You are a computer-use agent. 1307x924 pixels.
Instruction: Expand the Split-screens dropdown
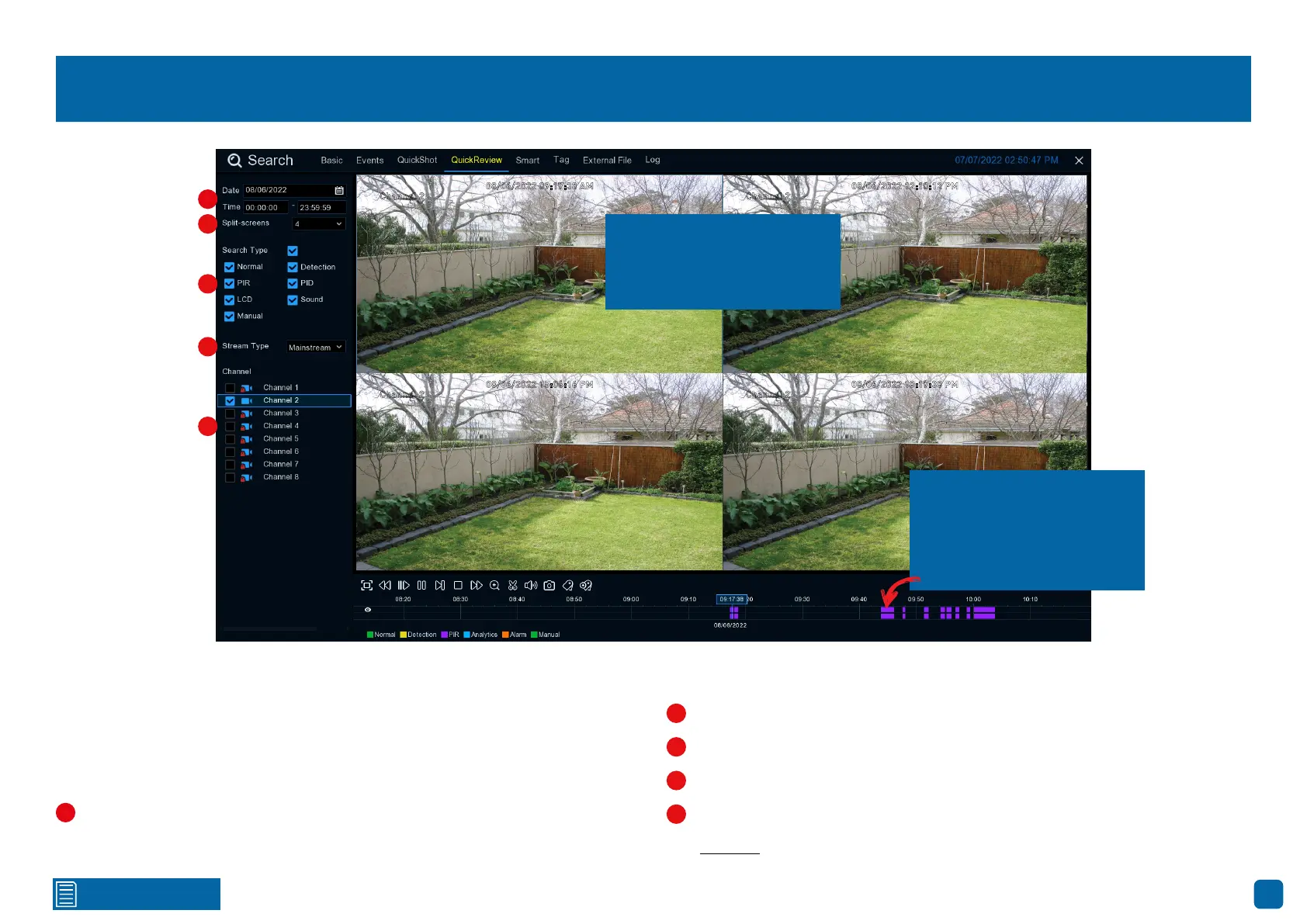click(x=318, y=224)
